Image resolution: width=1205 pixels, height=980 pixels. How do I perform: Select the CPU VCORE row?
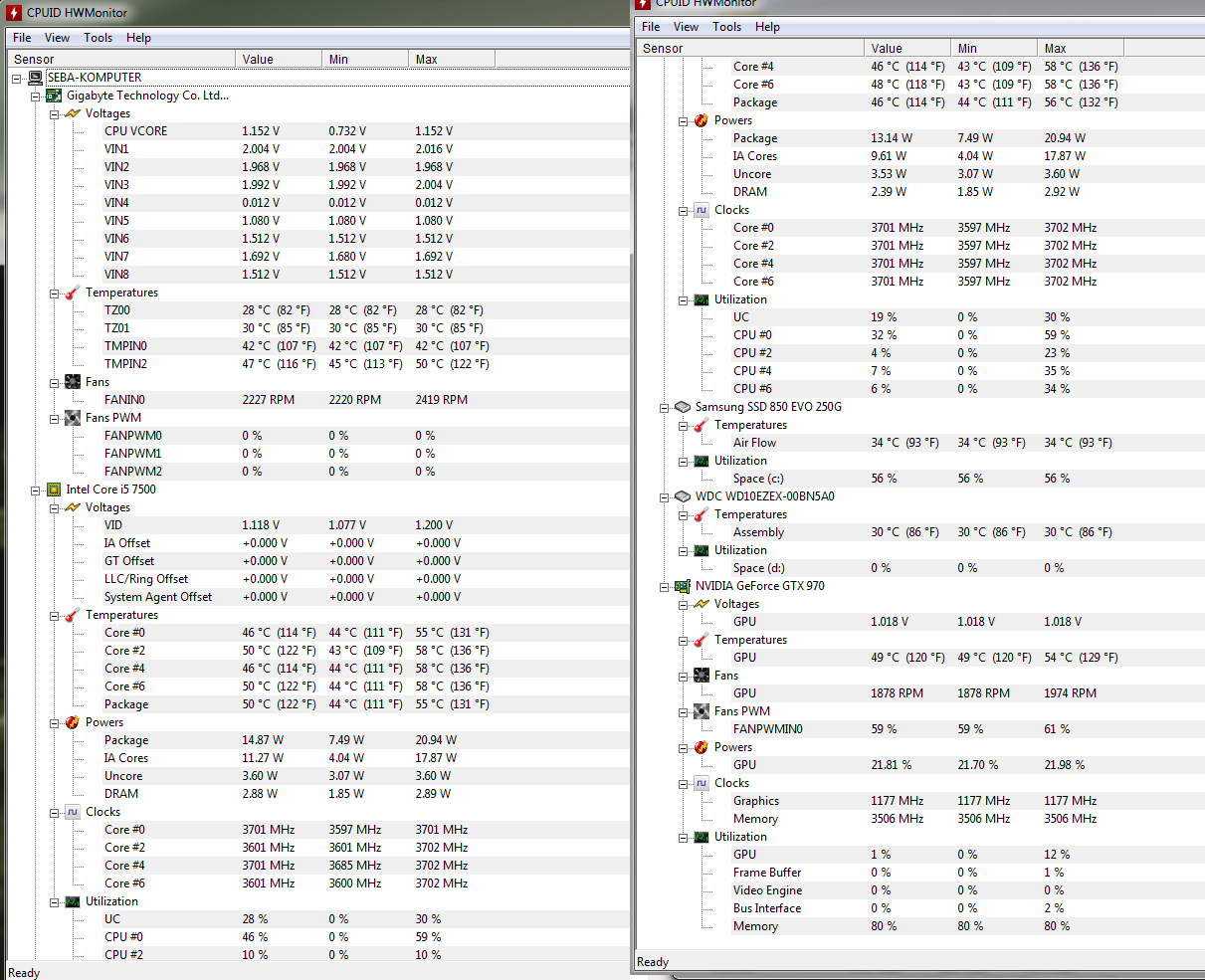[318, 131]
